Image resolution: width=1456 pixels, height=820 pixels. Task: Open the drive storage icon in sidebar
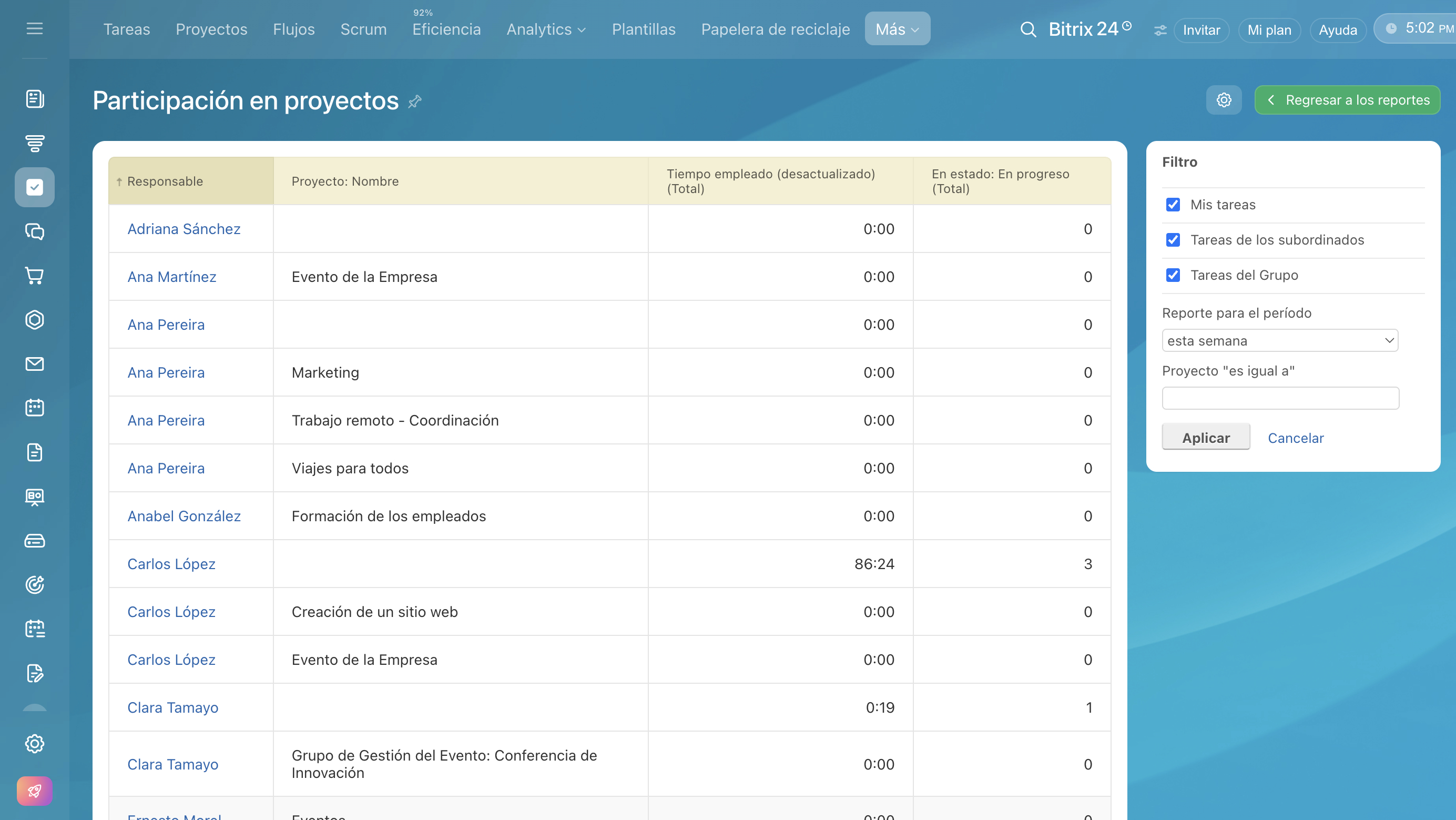pyautogui.click(x=35, y=541)
